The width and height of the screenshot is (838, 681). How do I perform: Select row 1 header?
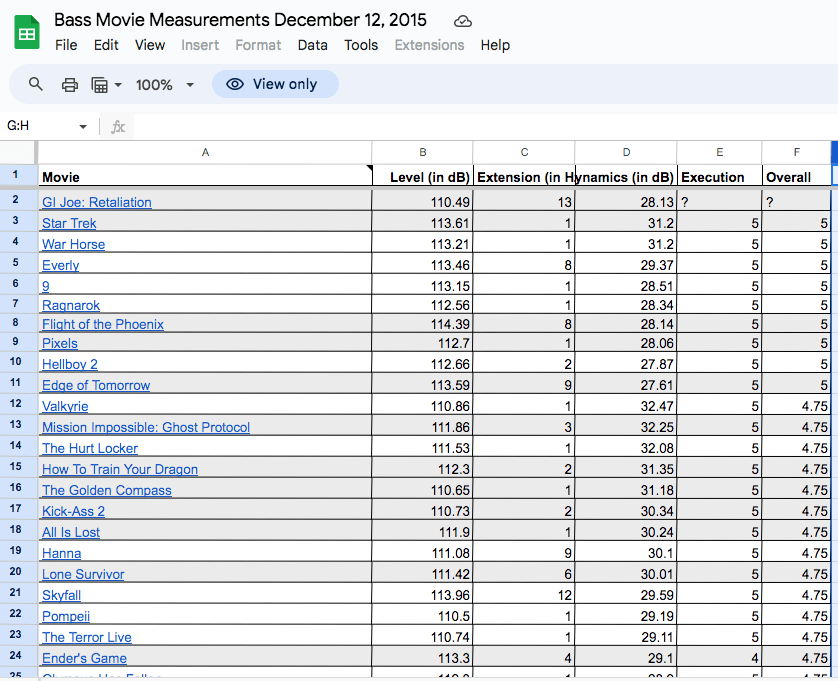(15, 174)
